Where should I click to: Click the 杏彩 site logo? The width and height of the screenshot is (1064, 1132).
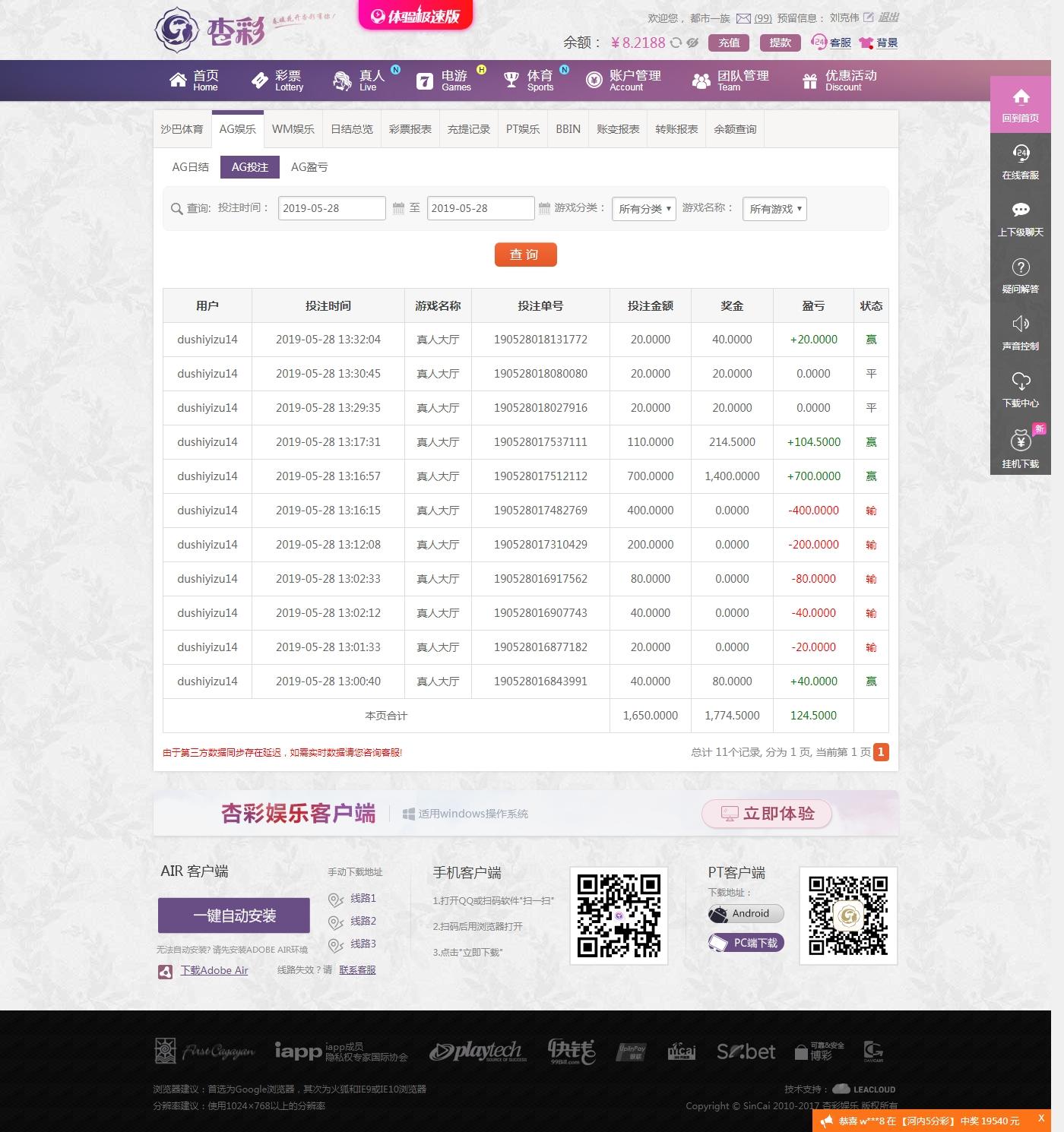(211, 30)
